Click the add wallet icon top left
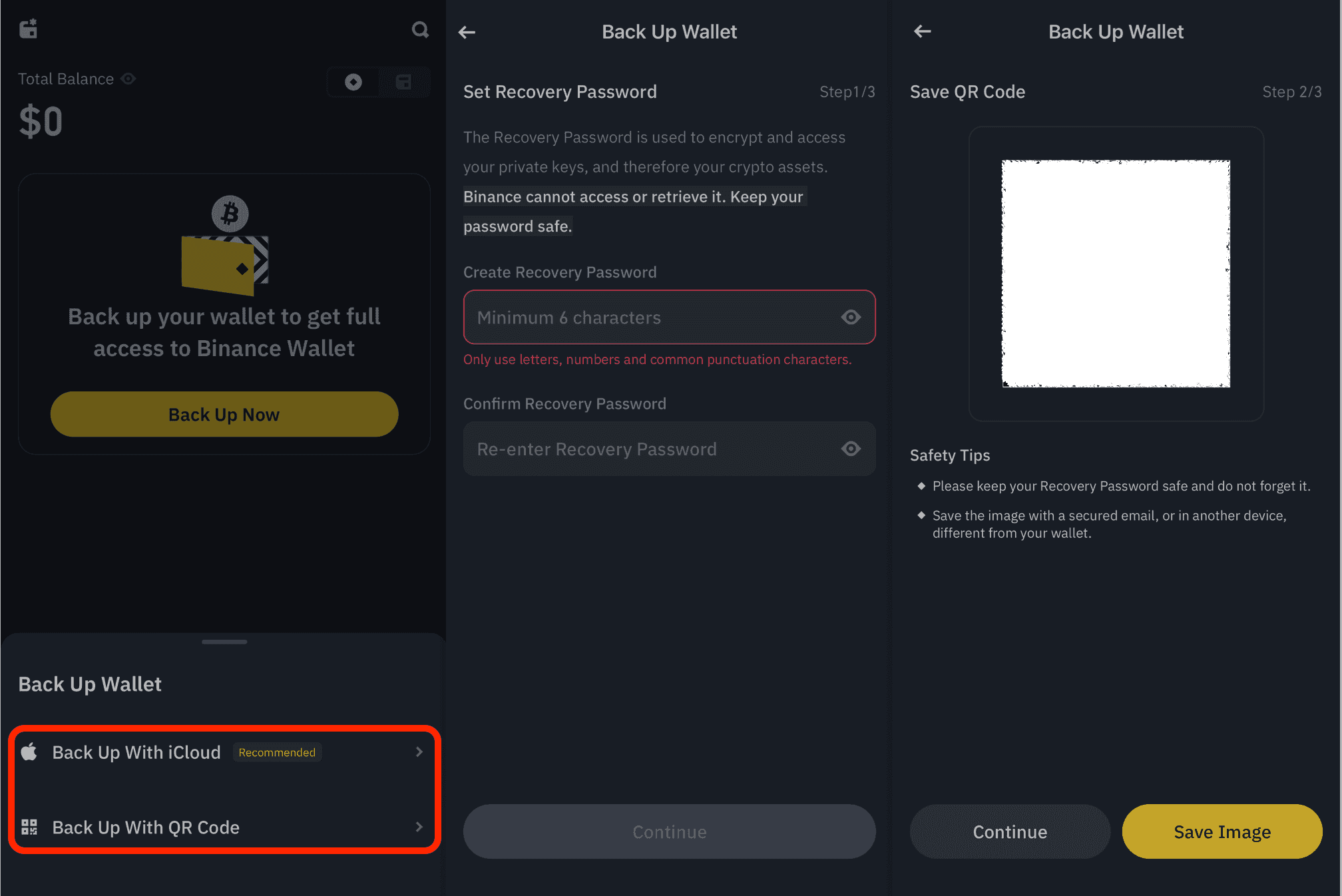 coord(28,28)
